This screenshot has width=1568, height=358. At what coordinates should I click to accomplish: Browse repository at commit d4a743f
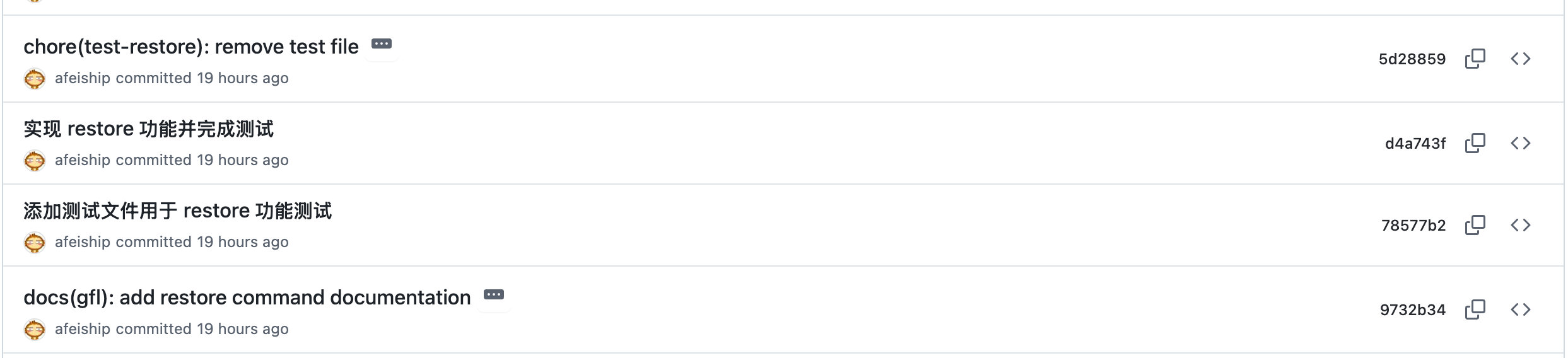[1520, 143]
